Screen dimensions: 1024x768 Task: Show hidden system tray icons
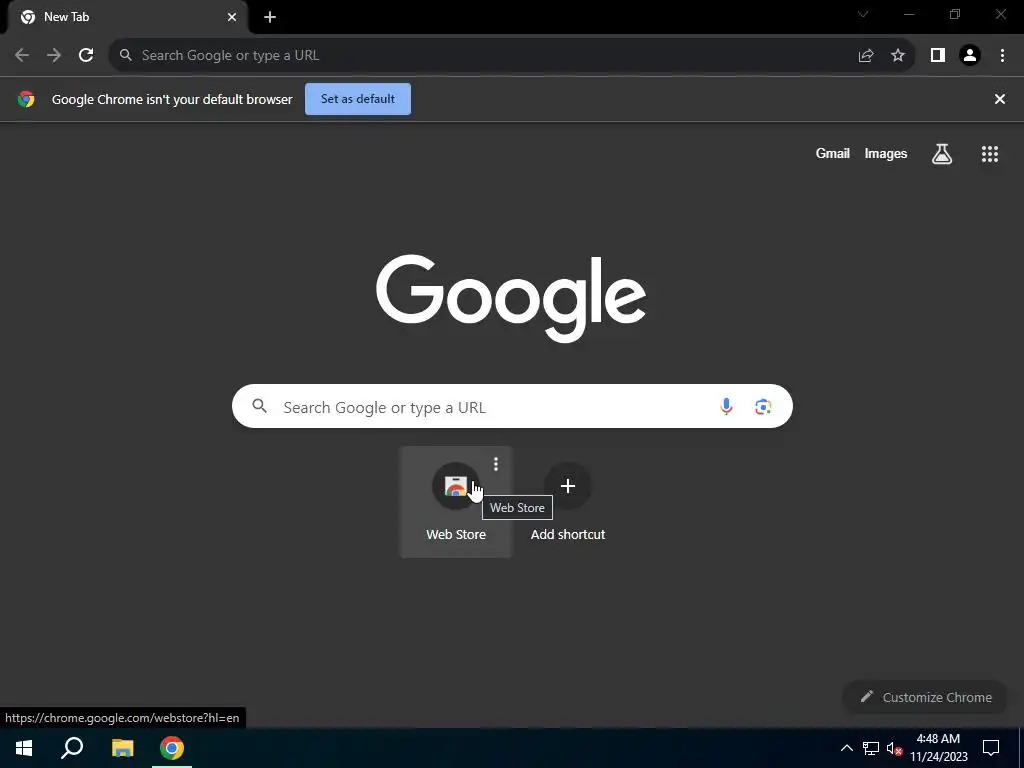[x=846, y=748]
